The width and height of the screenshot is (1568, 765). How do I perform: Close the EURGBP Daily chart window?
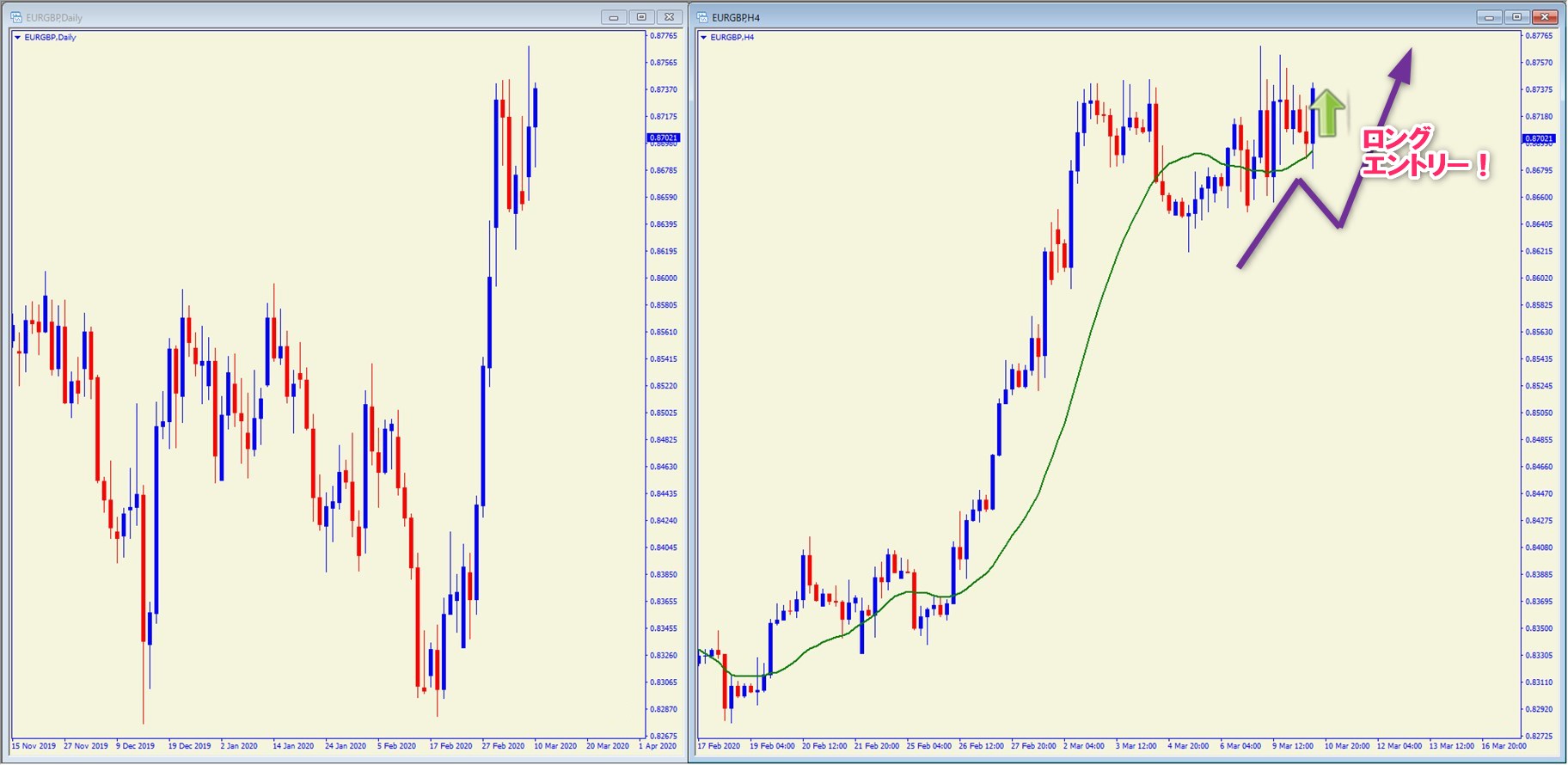pyautogui.click(x=670, y=17)
